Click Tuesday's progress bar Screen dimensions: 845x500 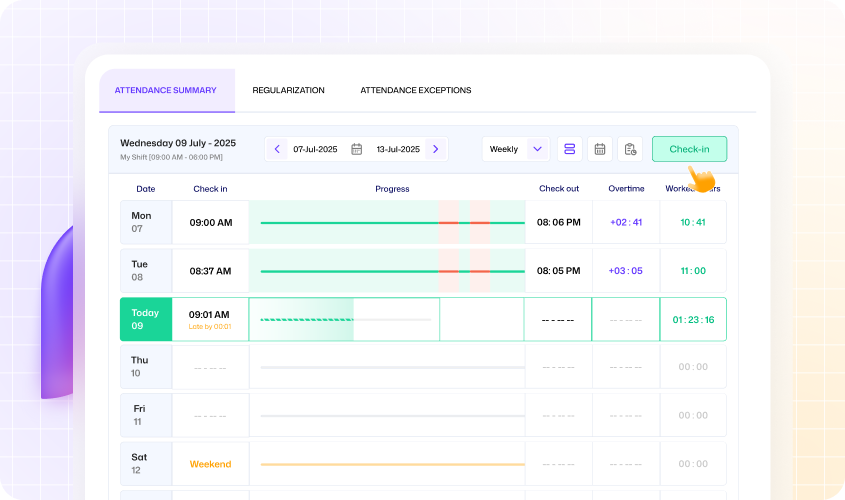(392, 271)
